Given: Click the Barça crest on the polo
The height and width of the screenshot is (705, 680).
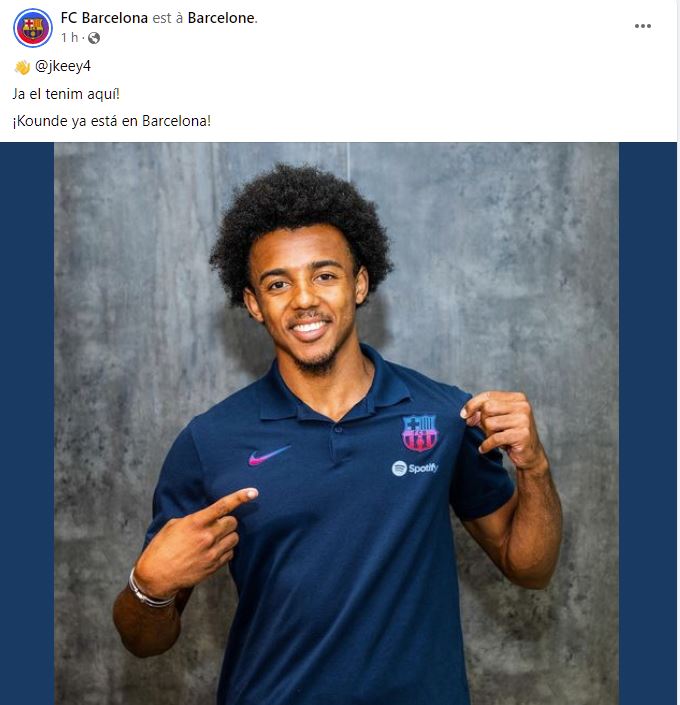Looking at the screenshot, I should pyautogui.click(x=419, y=433).
